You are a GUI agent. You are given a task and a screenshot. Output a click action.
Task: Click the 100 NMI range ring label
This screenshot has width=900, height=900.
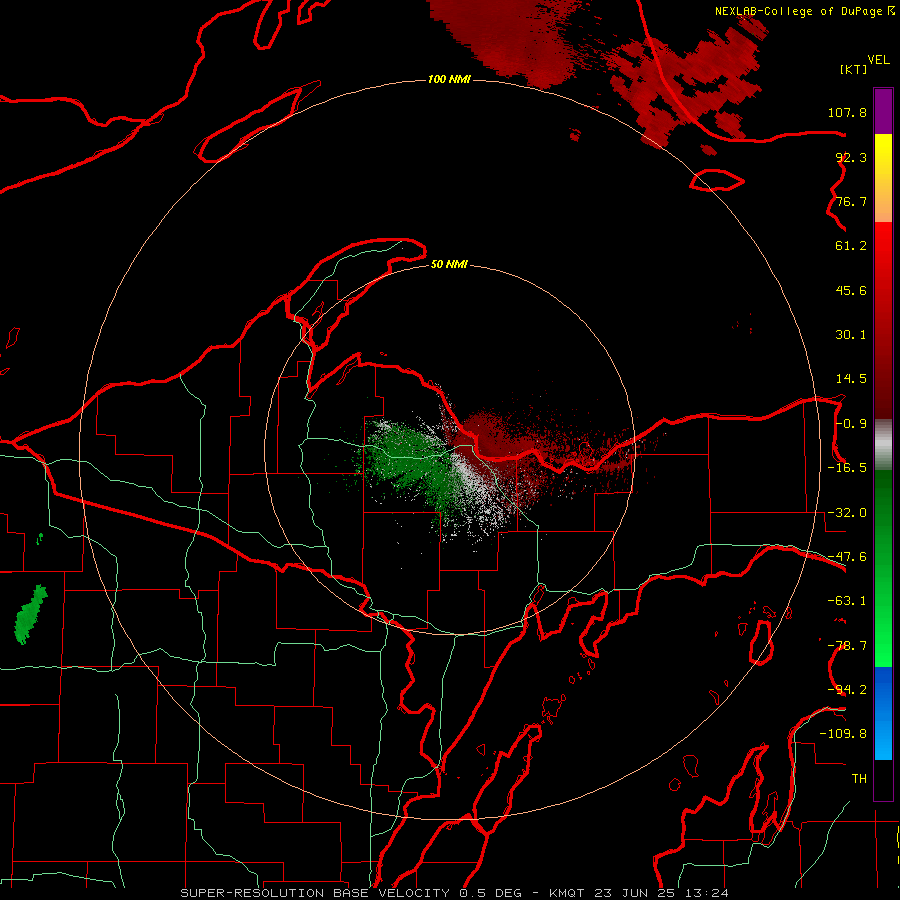coord(449,79)
